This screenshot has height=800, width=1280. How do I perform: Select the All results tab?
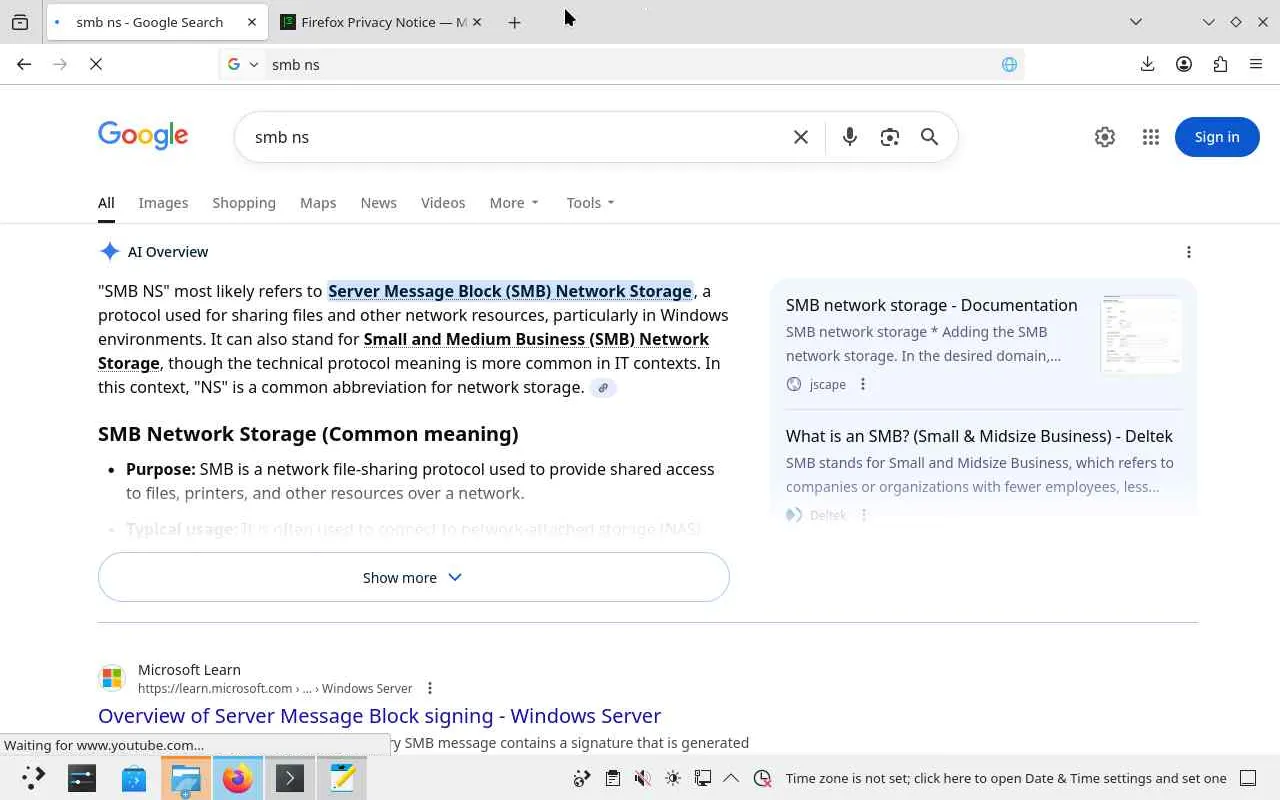[x=106, y=203]
